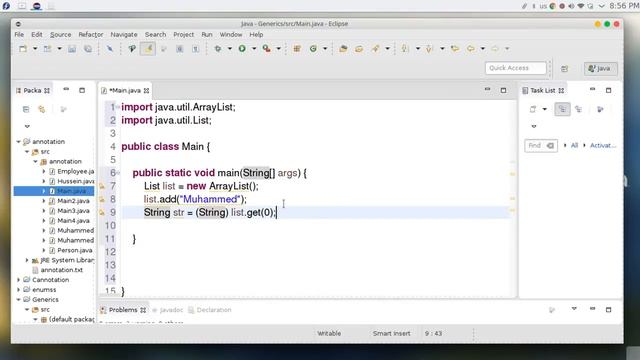This screenshot has width=640, height=360.
Task: Click the Back navigation arrow
Action: tap(471, 49)
